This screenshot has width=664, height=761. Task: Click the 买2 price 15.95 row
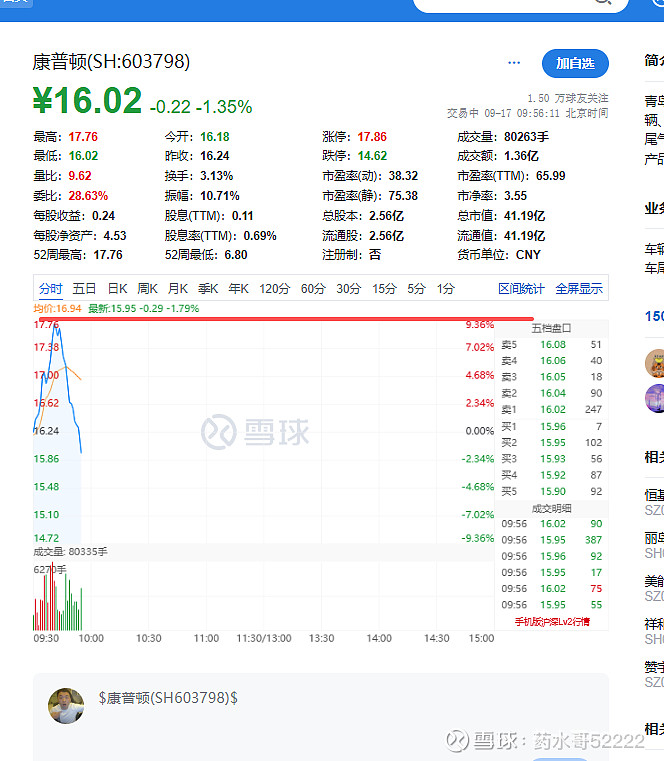point(551,443)
